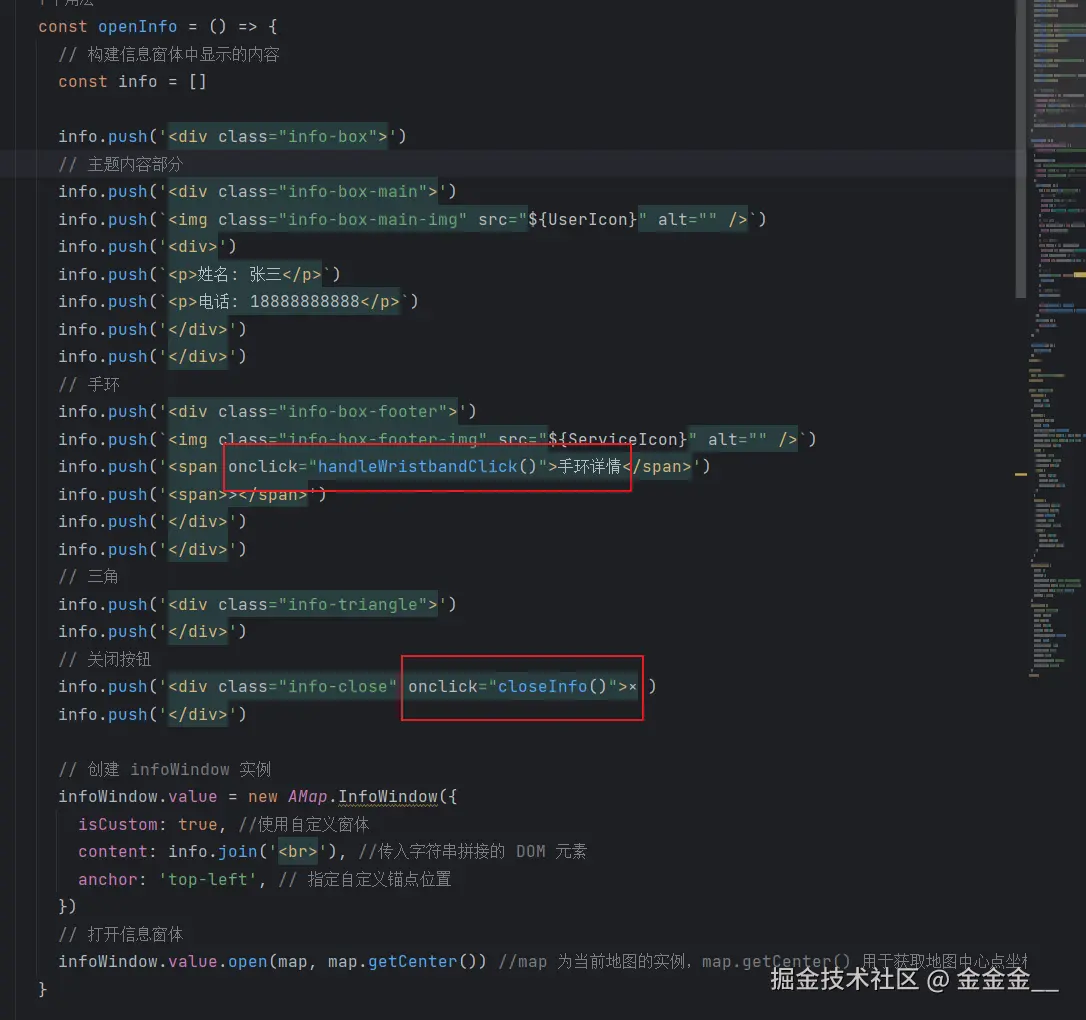Image resolution: width=1086 pixels, height=1020 pixels.
Task: Click the "getCenter" method call
Action: pos(412,961)
